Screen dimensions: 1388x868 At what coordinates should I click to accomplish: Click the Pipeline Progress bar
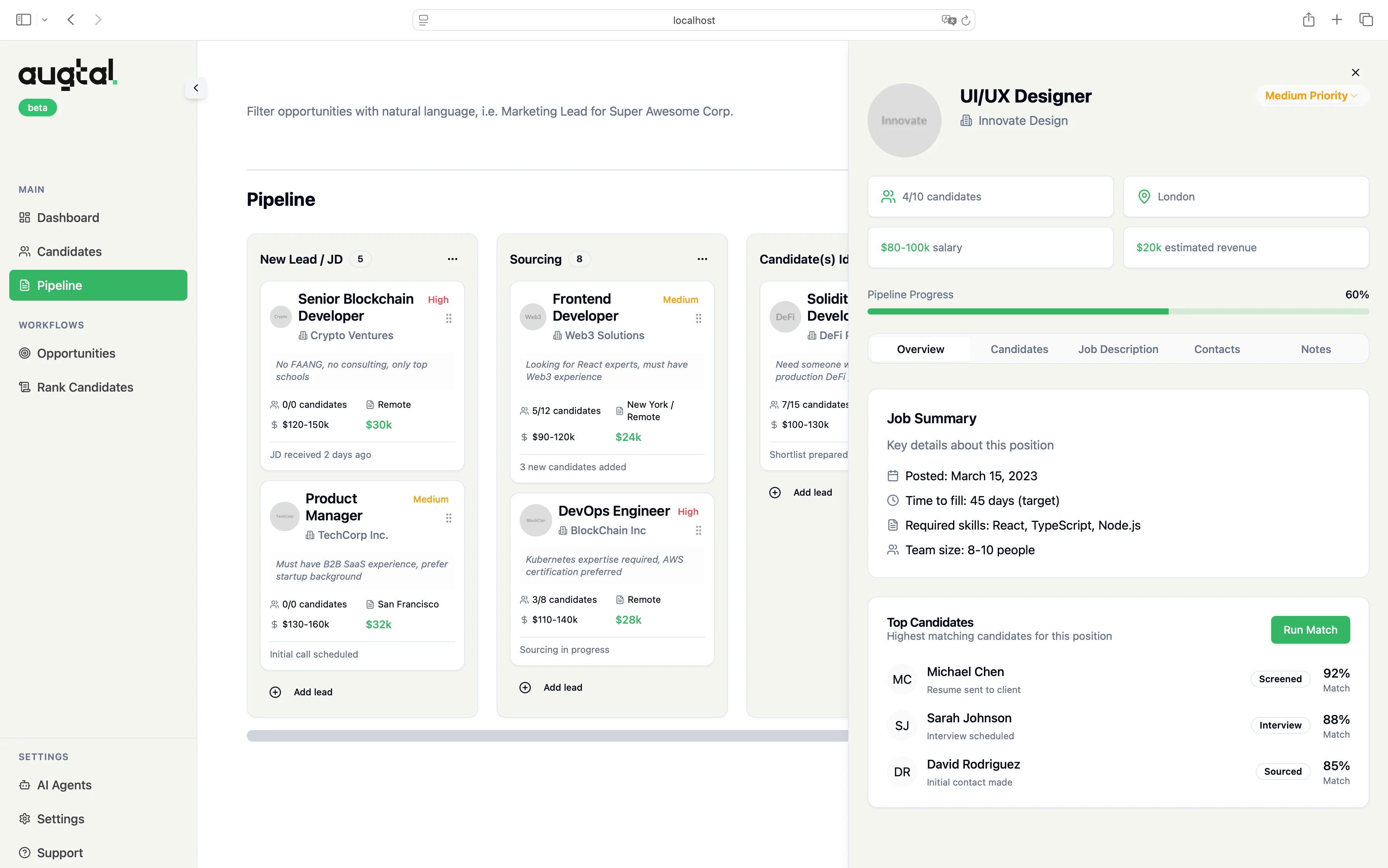1118,311
